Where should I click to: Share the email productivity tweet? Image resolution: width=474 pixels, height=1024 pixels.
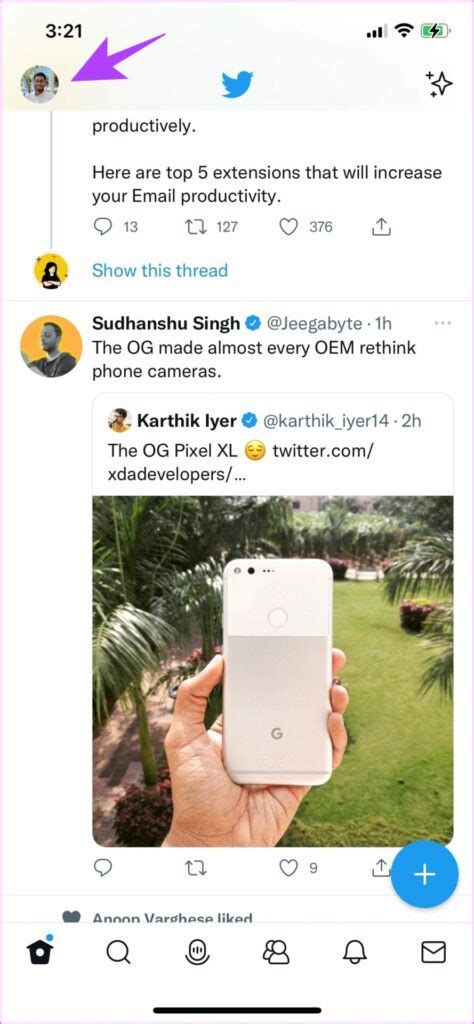tap(381, 227)
